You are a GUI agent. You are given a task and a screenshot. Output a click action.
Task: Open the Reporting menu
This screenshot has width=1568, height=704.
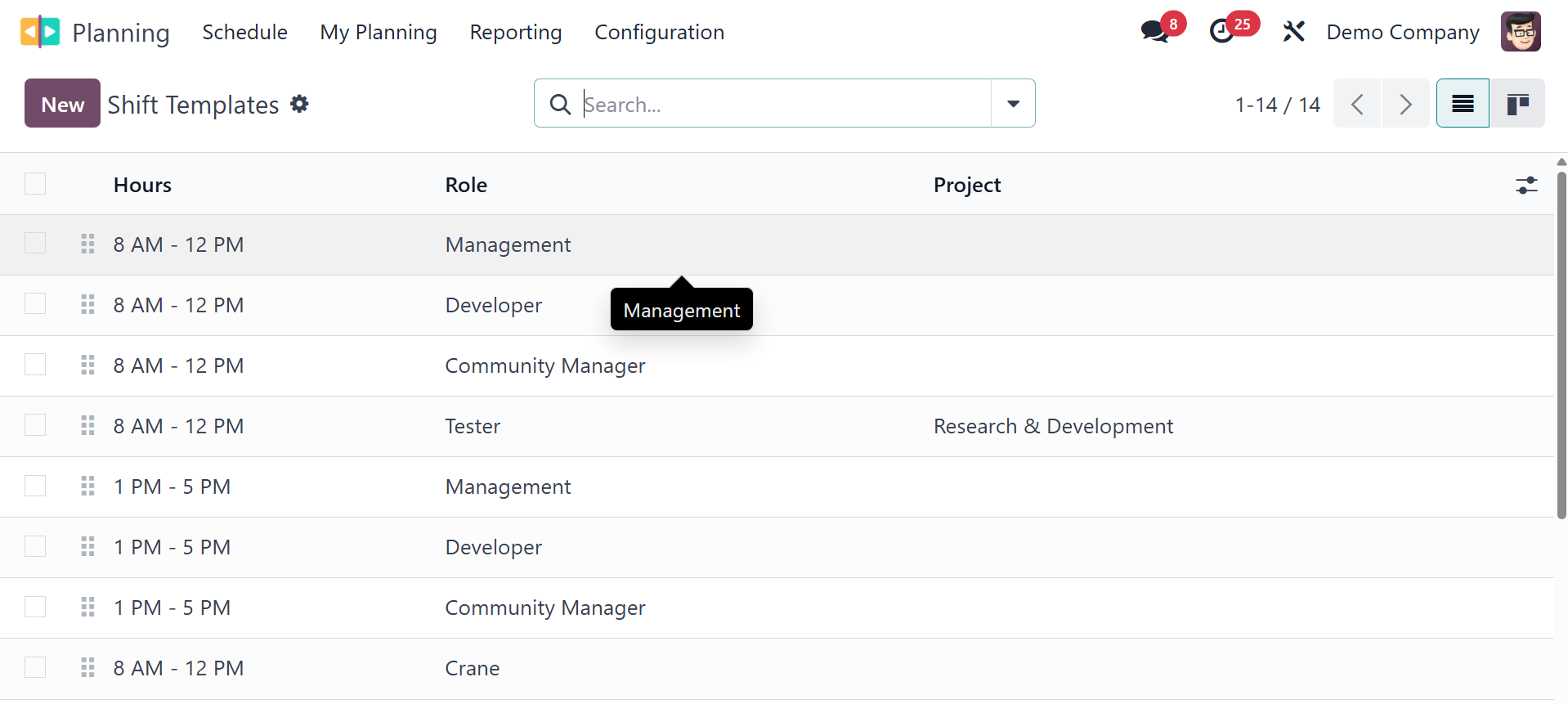pos(515,32)
